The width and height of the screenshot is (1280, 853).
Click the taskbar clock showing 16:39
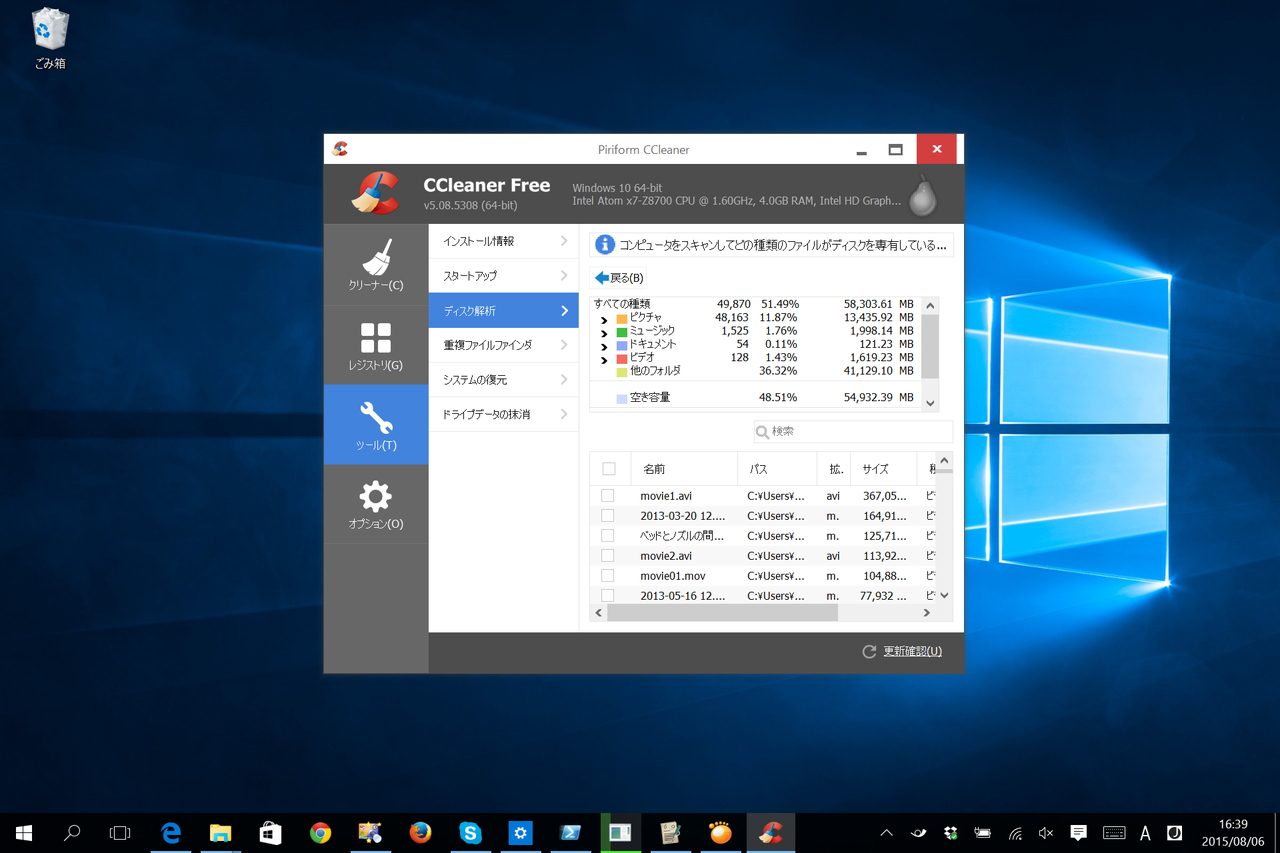pyautogui.click(x=1231, y=832)
